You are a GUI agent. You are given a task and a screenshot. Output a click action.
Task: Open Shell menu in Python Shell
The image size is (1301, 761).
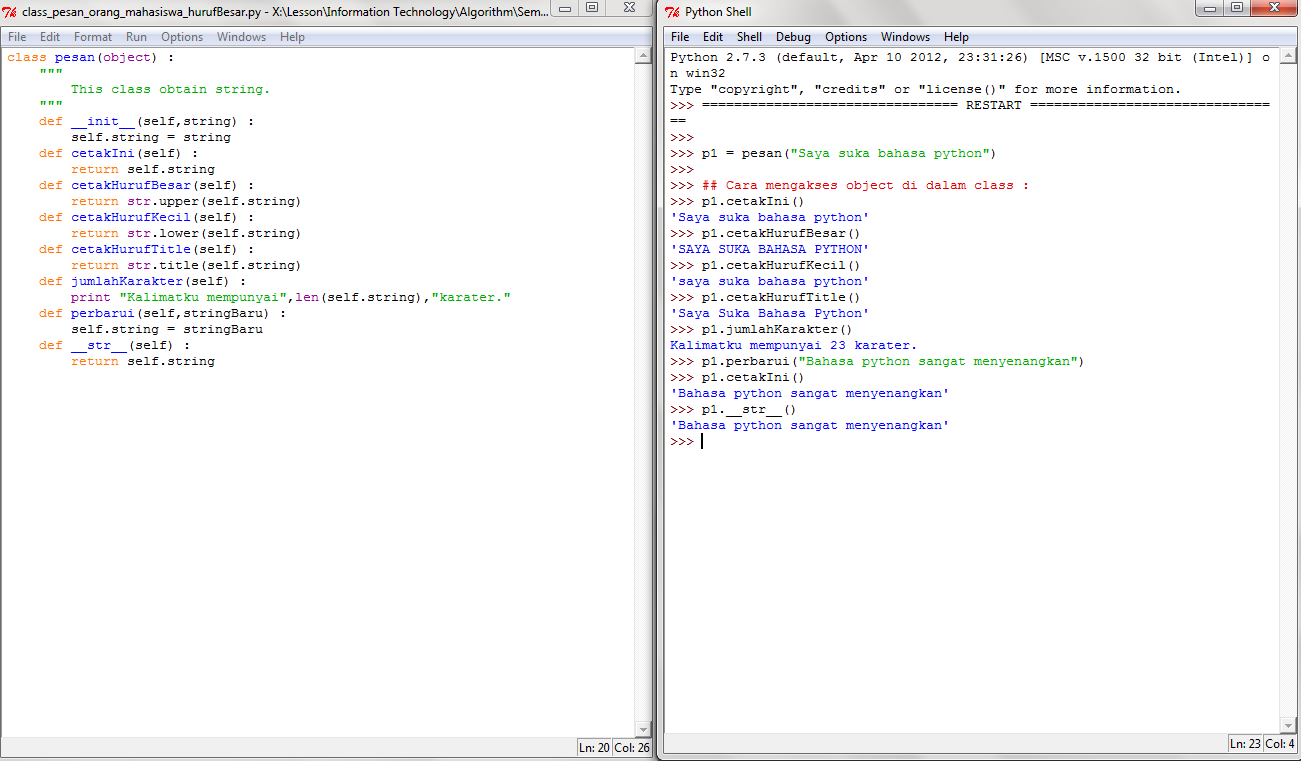[x=749, y=37]
